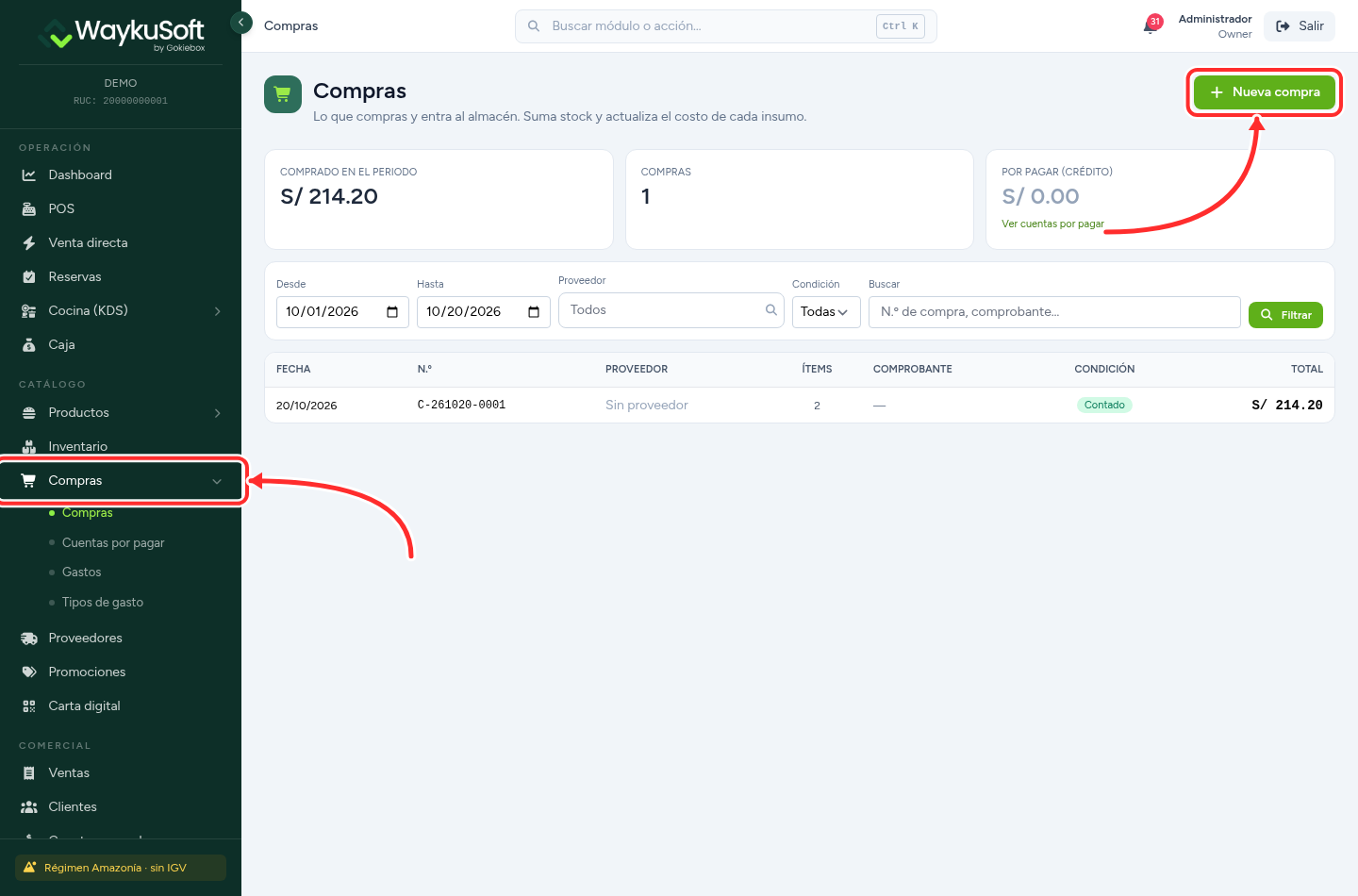Screen dimensions: 1358x896
Task: Click the Proveedores truck icon
Action: 29,639
